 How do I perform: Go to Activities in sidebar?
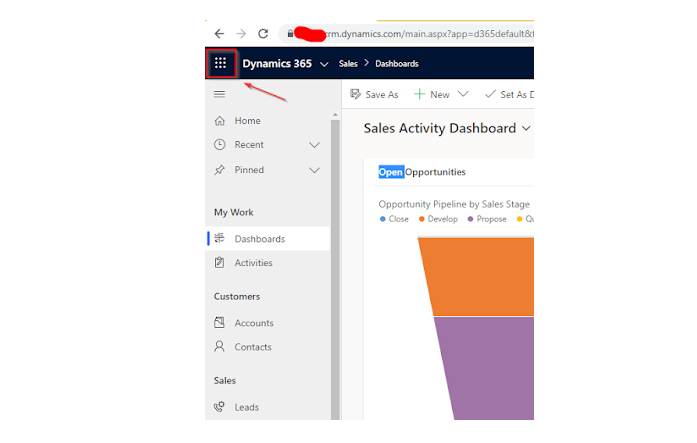[x=253, y=263]
